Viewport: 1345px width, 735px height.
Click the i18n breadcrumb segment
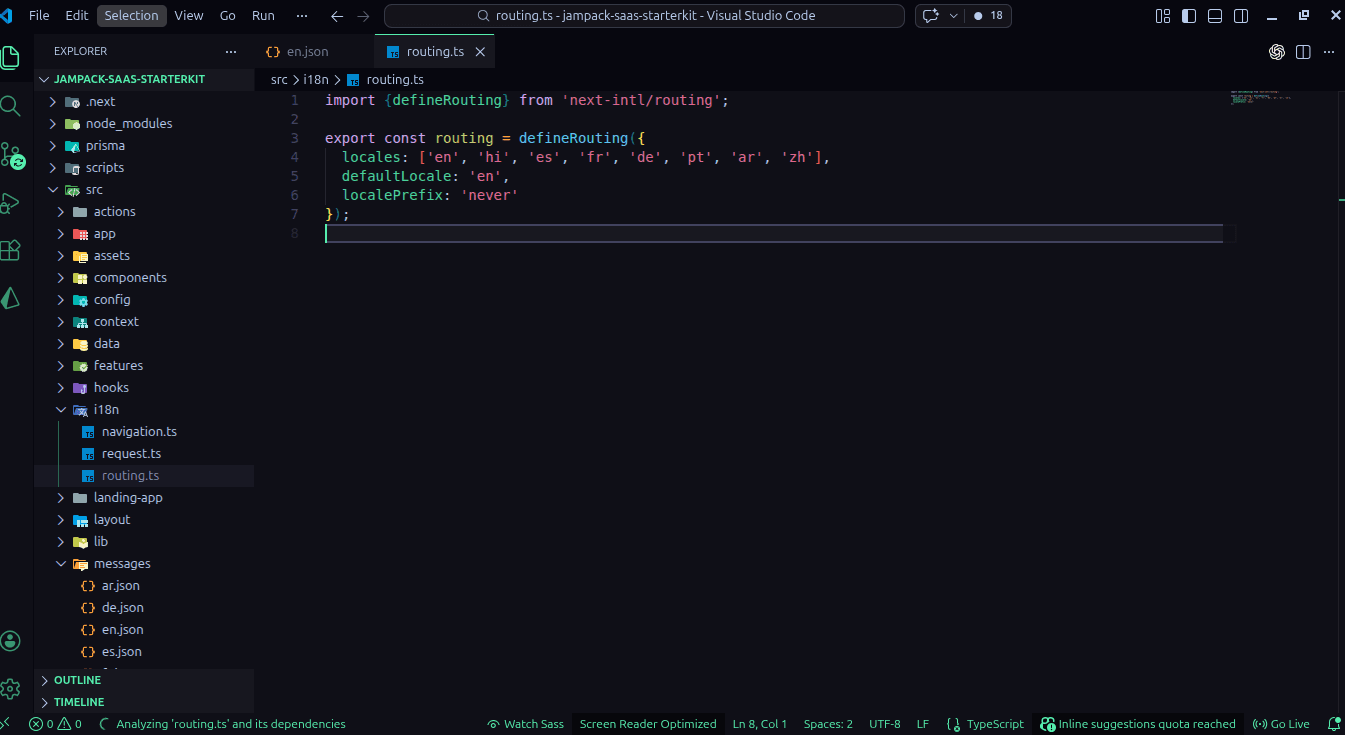pyautogui.click(x=316, y=79)
